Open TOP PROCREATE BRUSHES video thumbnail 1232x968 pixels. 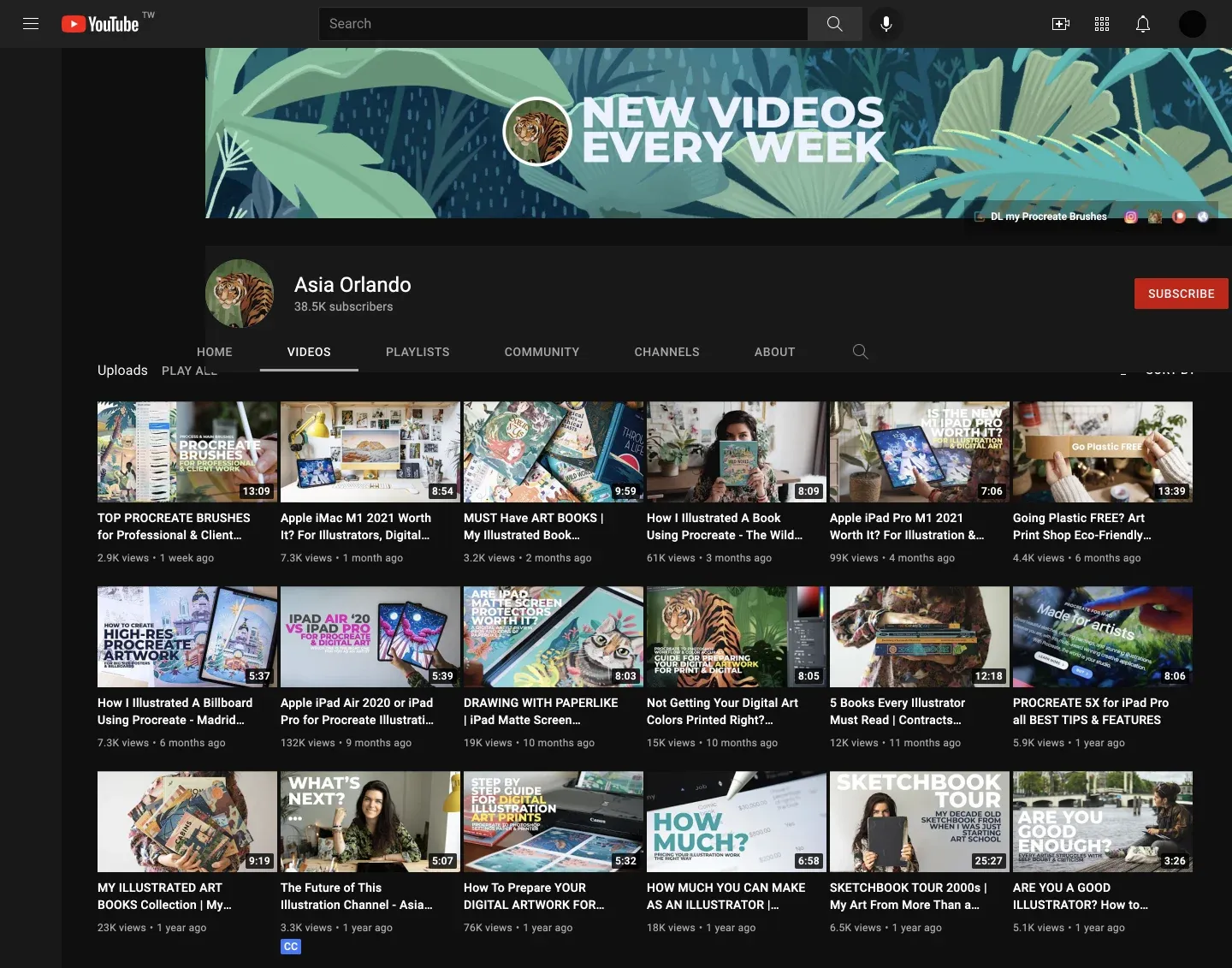click(x=187, y=452)
